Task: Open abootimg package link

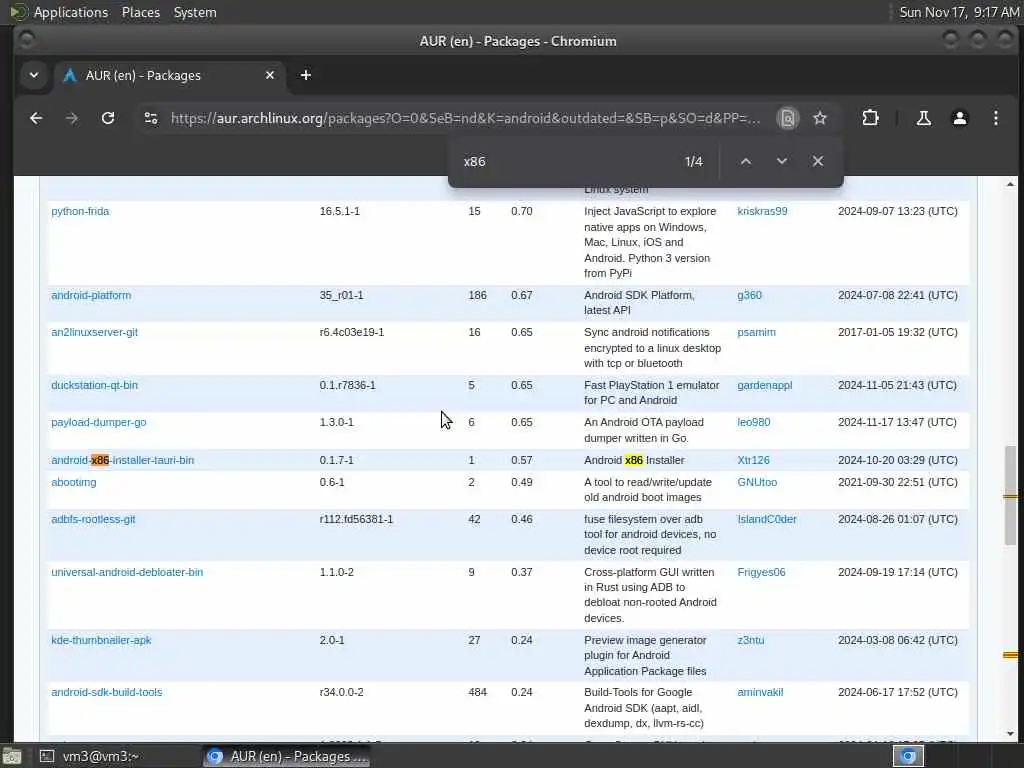Action: click(73, 482)
